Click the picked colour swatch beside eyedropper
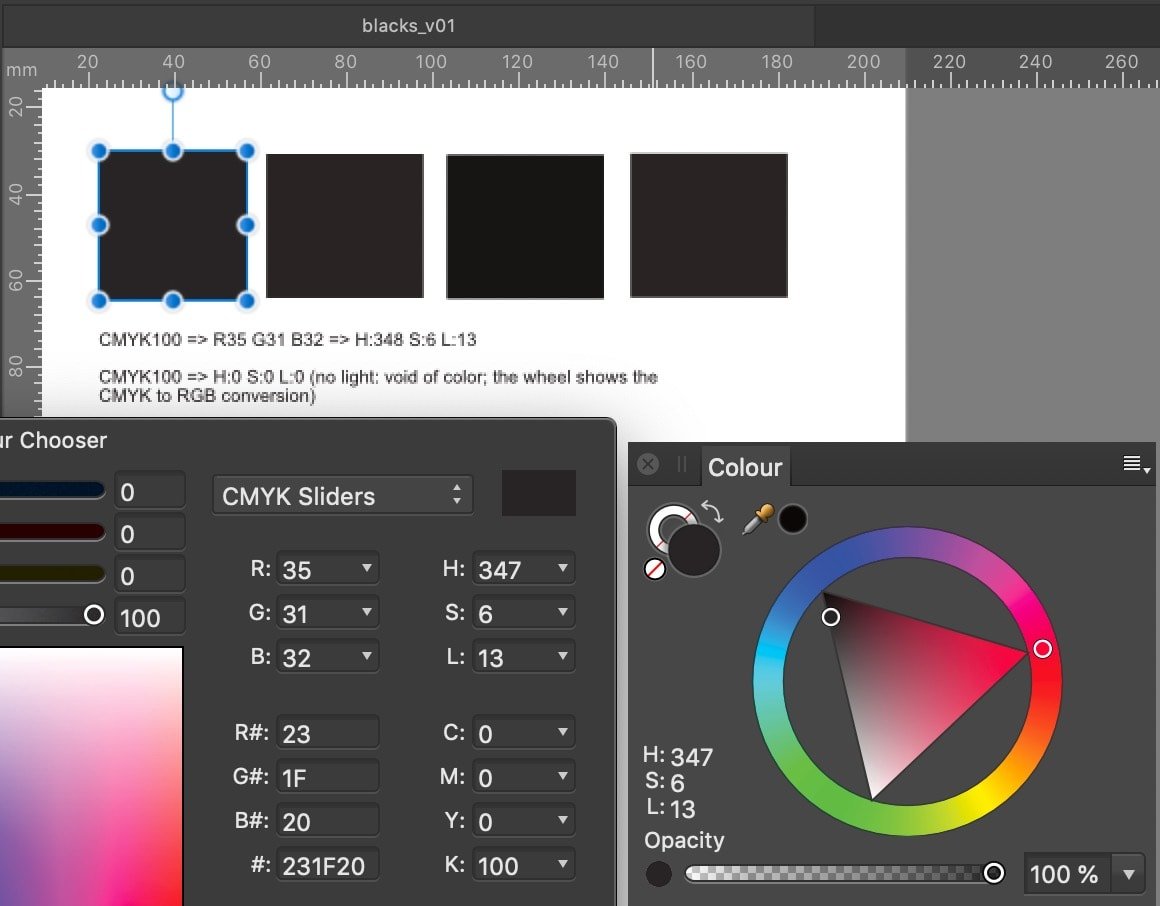Image resolution: width=1160 pixels, height=906 pixels. (x=792, y=519)
